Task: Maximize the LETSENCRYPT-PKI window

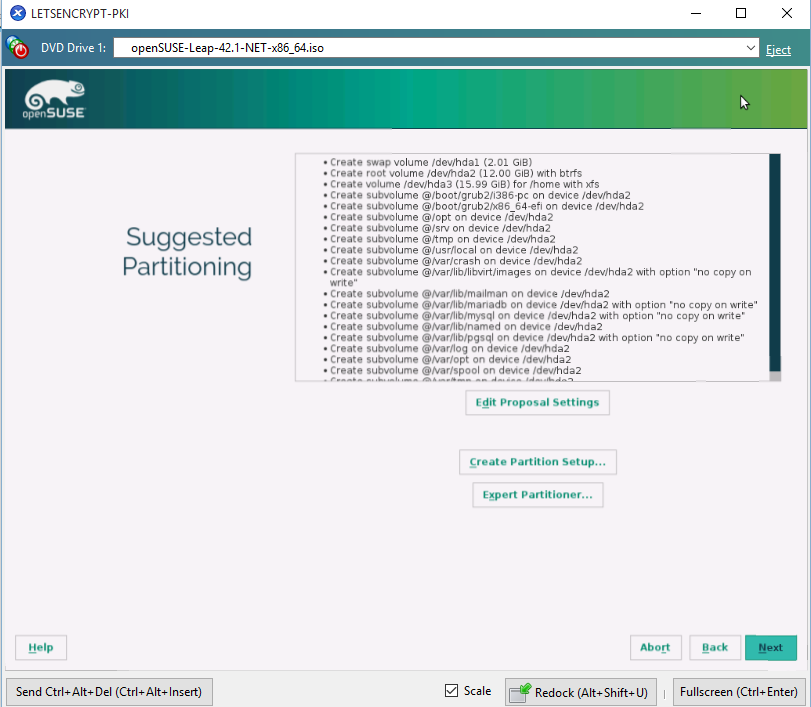Action: click(x=741, y=14)
